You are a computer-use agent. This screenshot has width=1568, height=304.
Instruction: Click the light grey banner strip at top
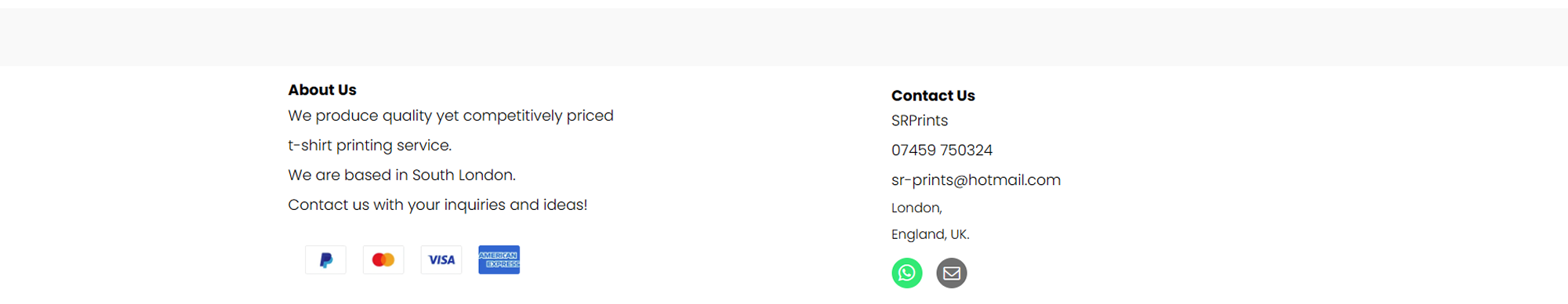784,37
